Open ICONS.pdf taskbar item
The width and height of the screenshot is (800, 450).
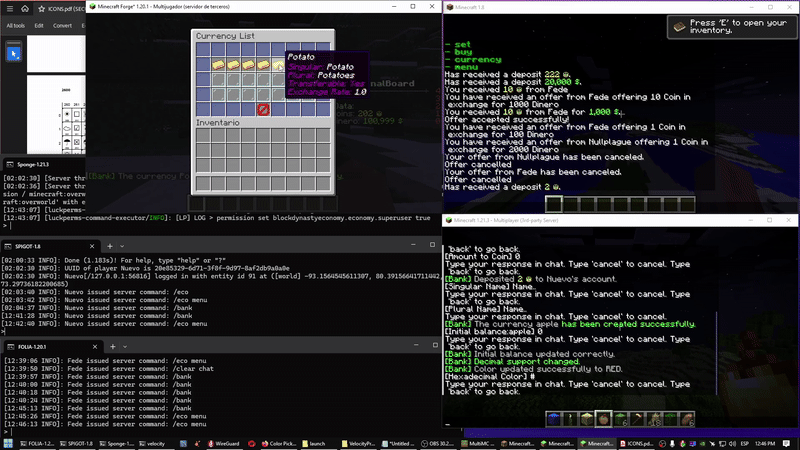tap(636, 443)
